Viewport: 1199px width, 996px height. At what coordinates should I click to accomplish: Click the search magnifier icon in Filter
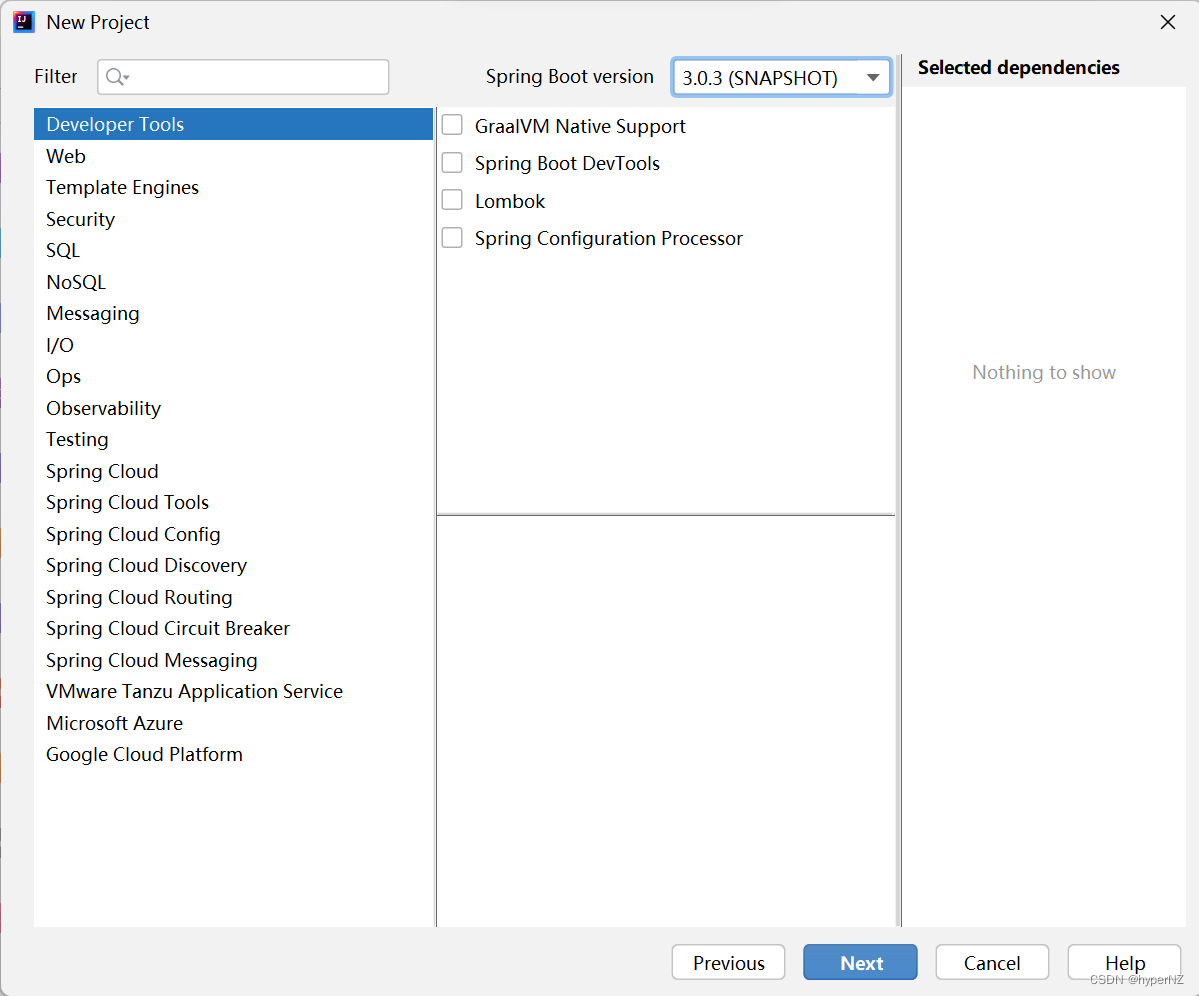[117, 77]
